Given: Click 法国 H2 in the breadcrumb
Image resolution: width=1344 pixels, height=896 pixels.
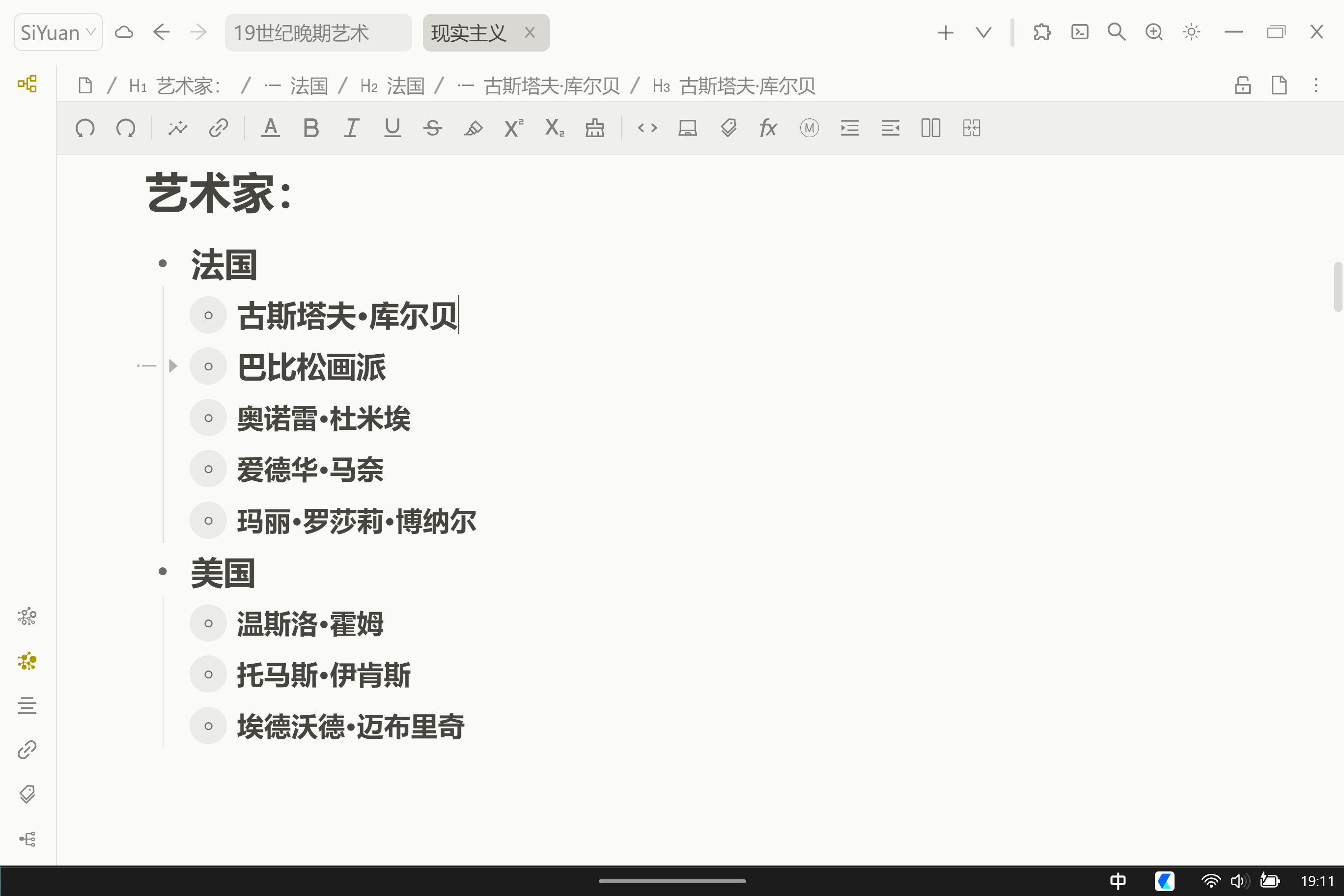Looking at the screenshot, I should click(x=406, y=85).
